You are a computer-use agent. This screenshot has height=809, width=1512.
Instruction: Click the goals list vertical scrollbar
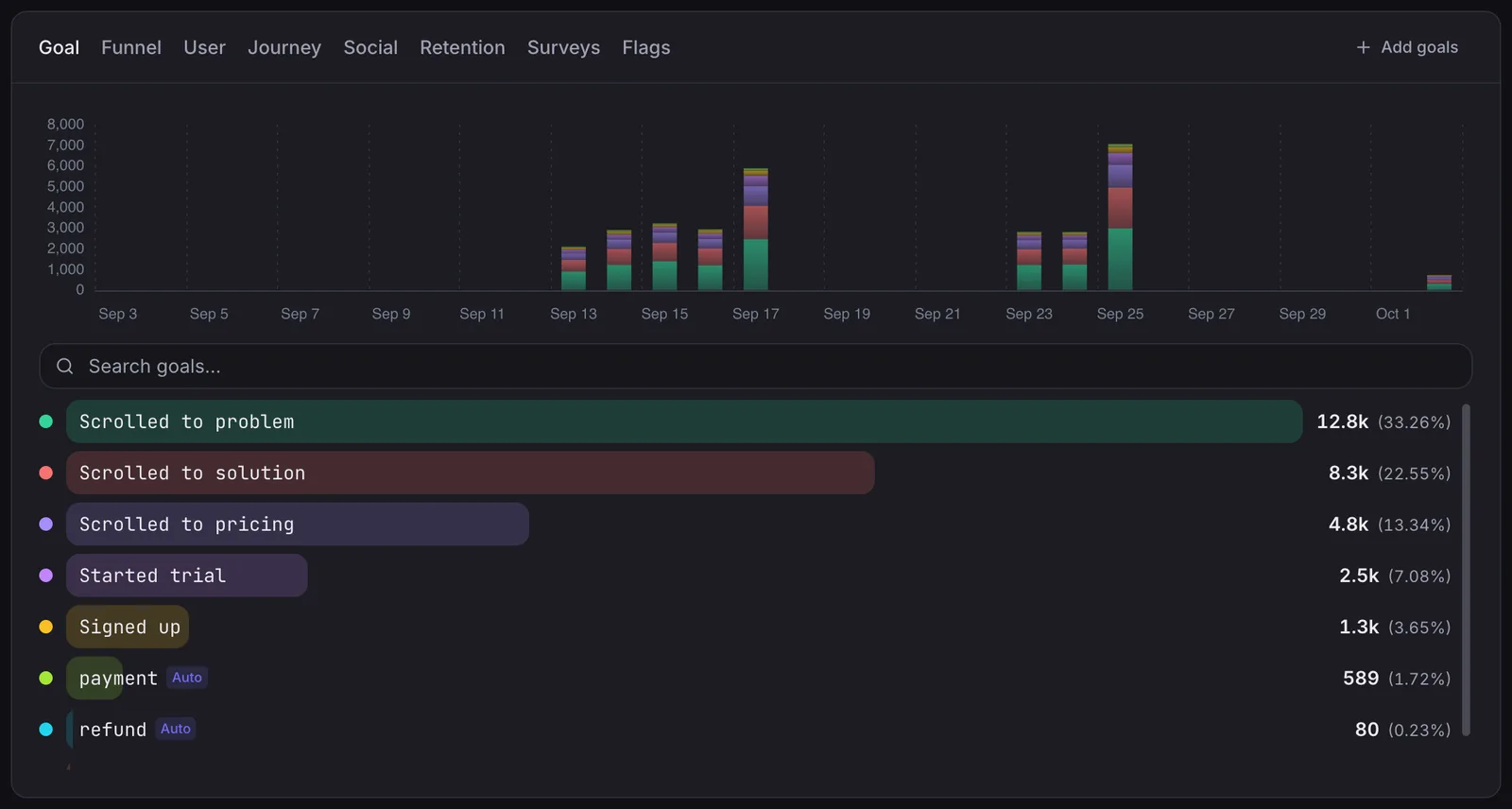tap(1466, 570)
